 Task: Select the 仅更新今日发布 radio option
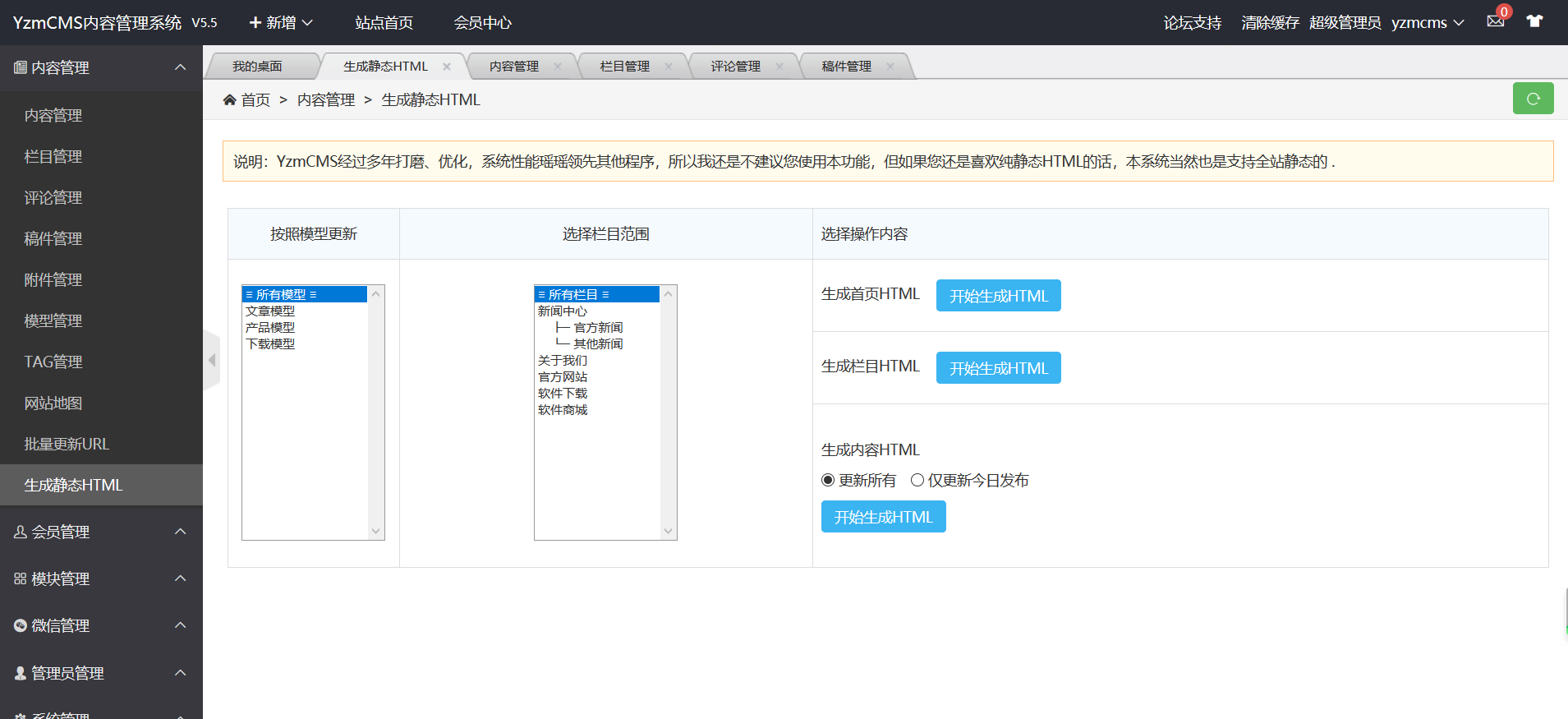click(x=917, y=480)
